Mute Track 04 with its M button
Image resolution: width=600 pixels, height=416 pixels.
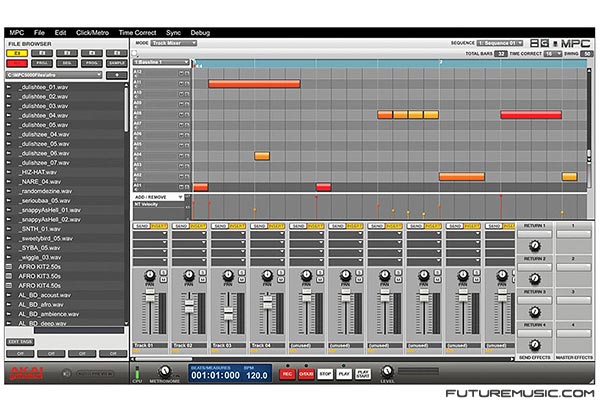pos(281,280)
